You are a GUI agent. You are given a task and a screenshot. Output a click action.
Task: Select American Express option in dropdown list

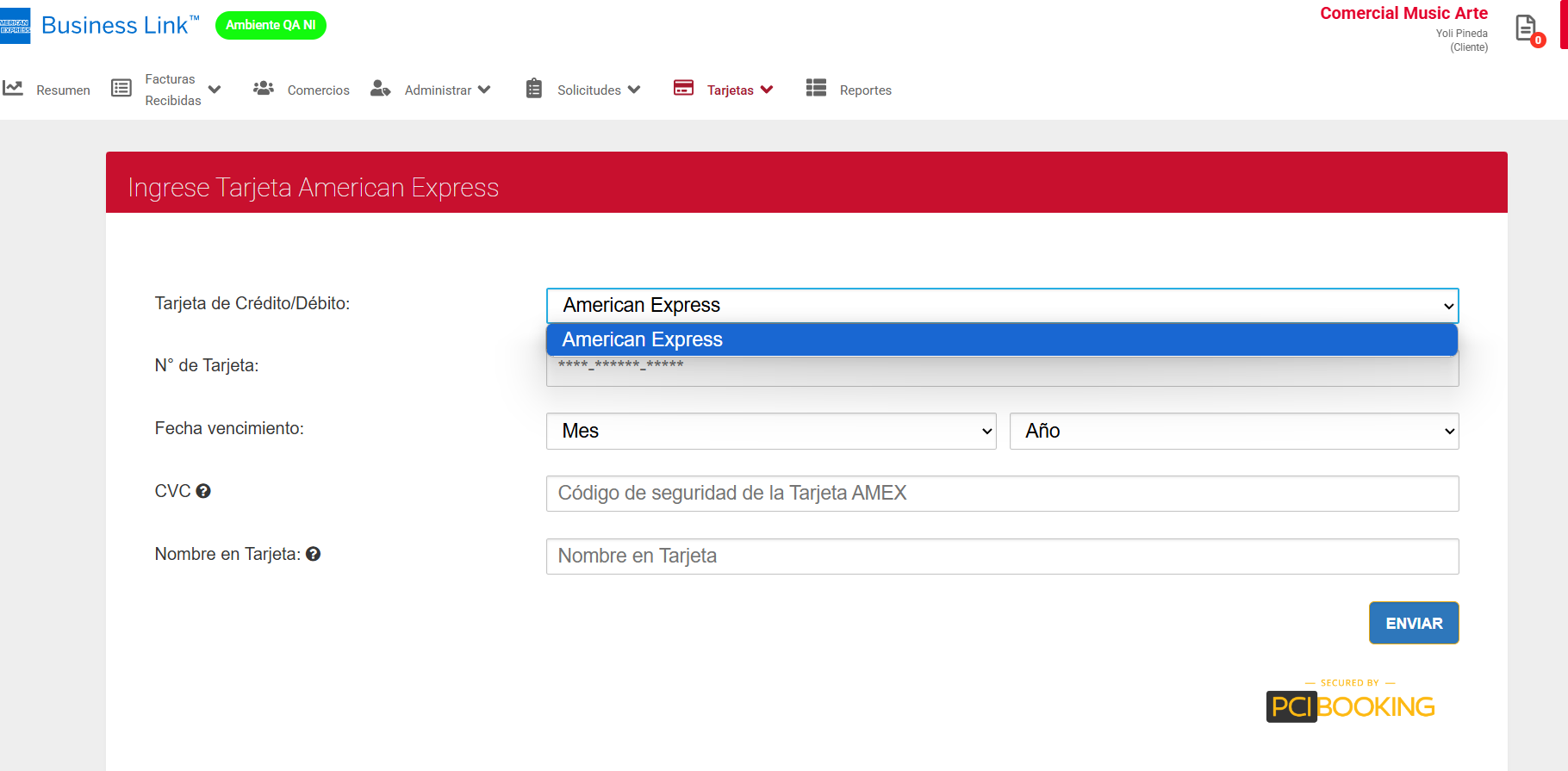(x=1001, y=339)
